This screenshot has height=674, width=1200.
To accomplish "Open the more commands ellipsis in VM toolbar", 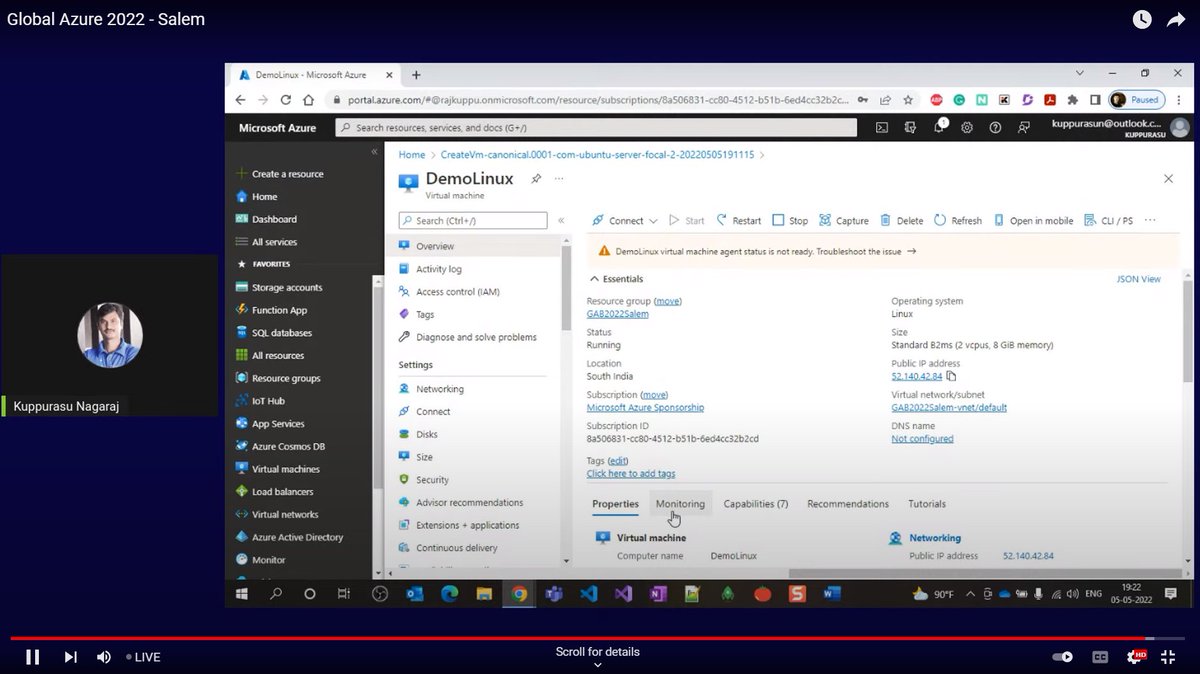I will pos(1150,220).
